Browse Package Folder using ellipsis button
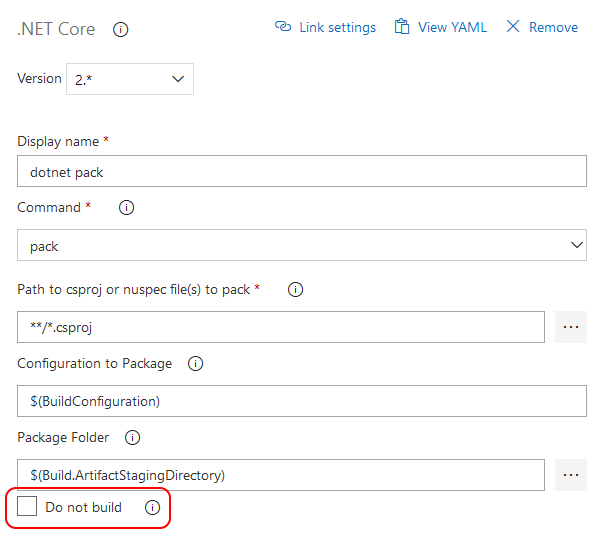The width and height of the screenshot is (609, 542). click(x=571, y=475)
